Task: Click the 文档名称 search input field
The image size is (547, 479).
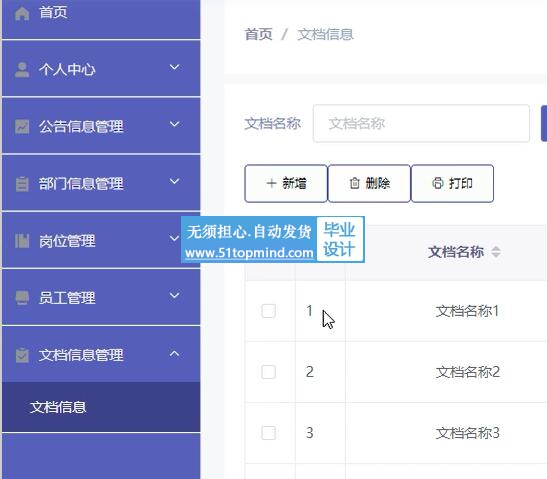Action: tap(421, 124)
